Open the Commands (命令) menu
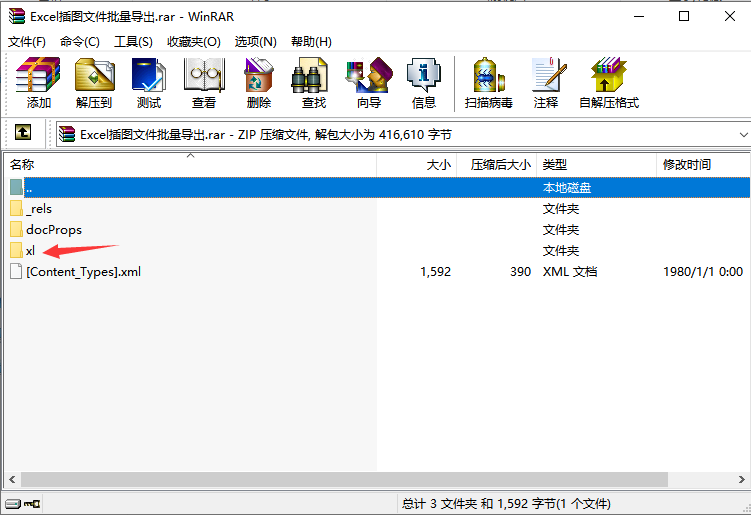The width and height of the screenshot is (751, 515). [80, 42]
